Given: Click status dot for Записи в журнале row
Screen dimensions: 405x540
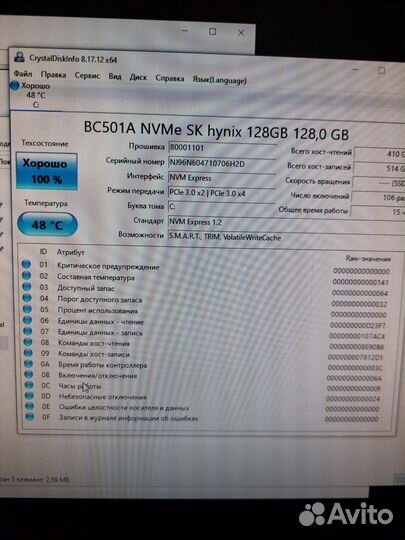Looking at the screenshot, I should (x=30, y=417).
